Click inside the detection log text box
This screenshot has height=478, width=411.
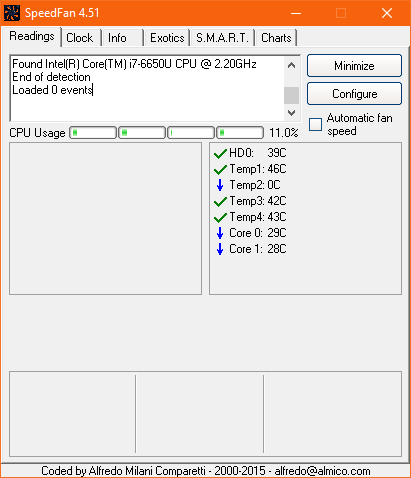click(x=147, y=88)
